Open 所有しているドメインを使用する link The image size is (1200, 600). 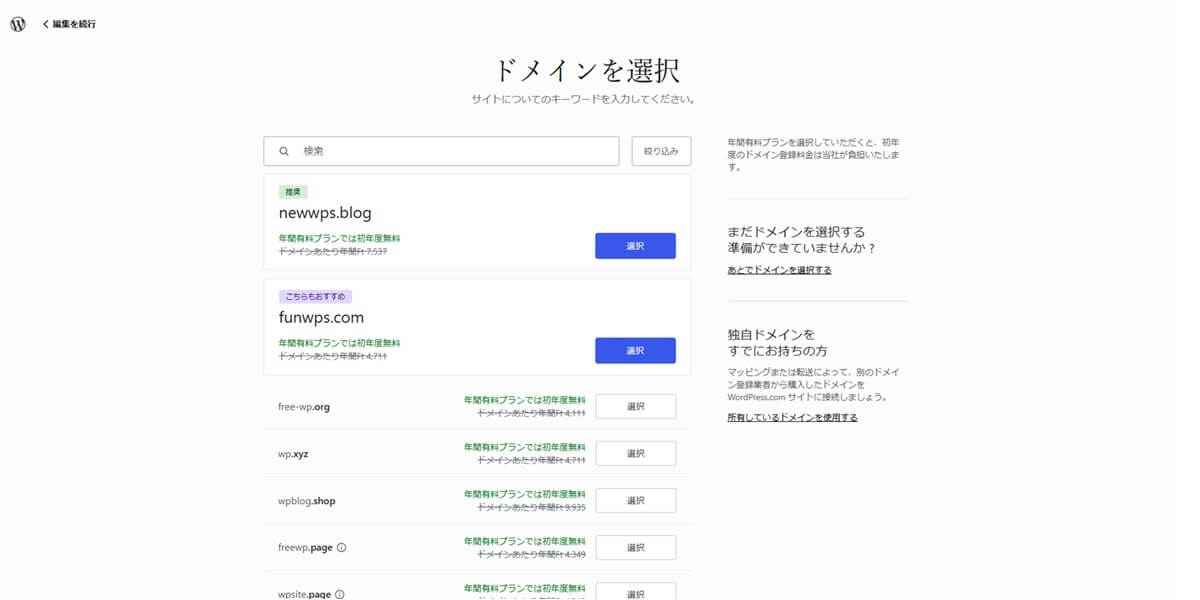[x=792, y=417]
